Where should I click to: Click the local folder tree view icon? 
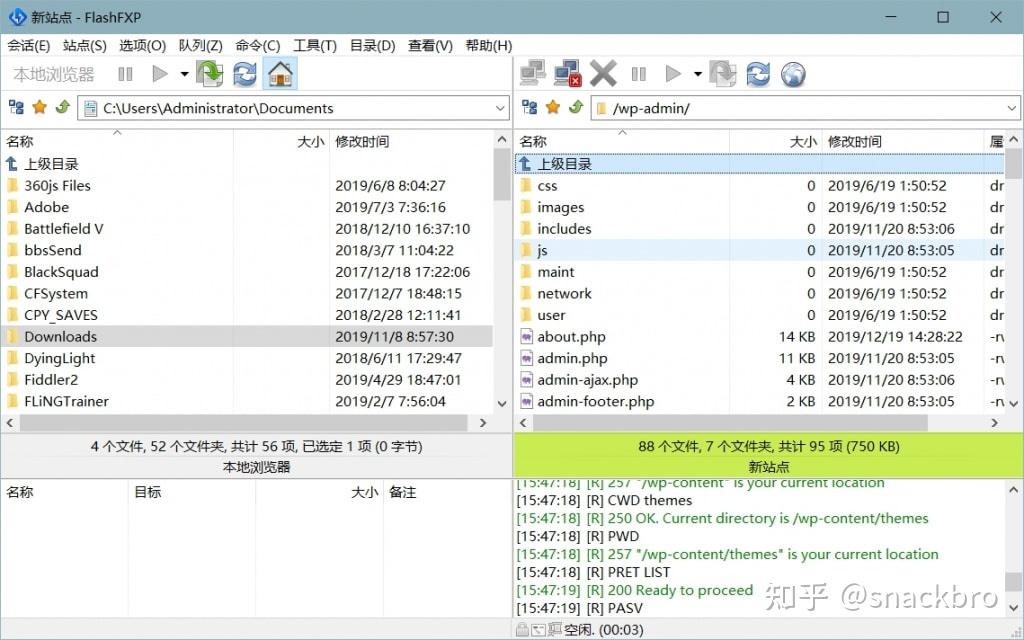(x=14, y=107)
